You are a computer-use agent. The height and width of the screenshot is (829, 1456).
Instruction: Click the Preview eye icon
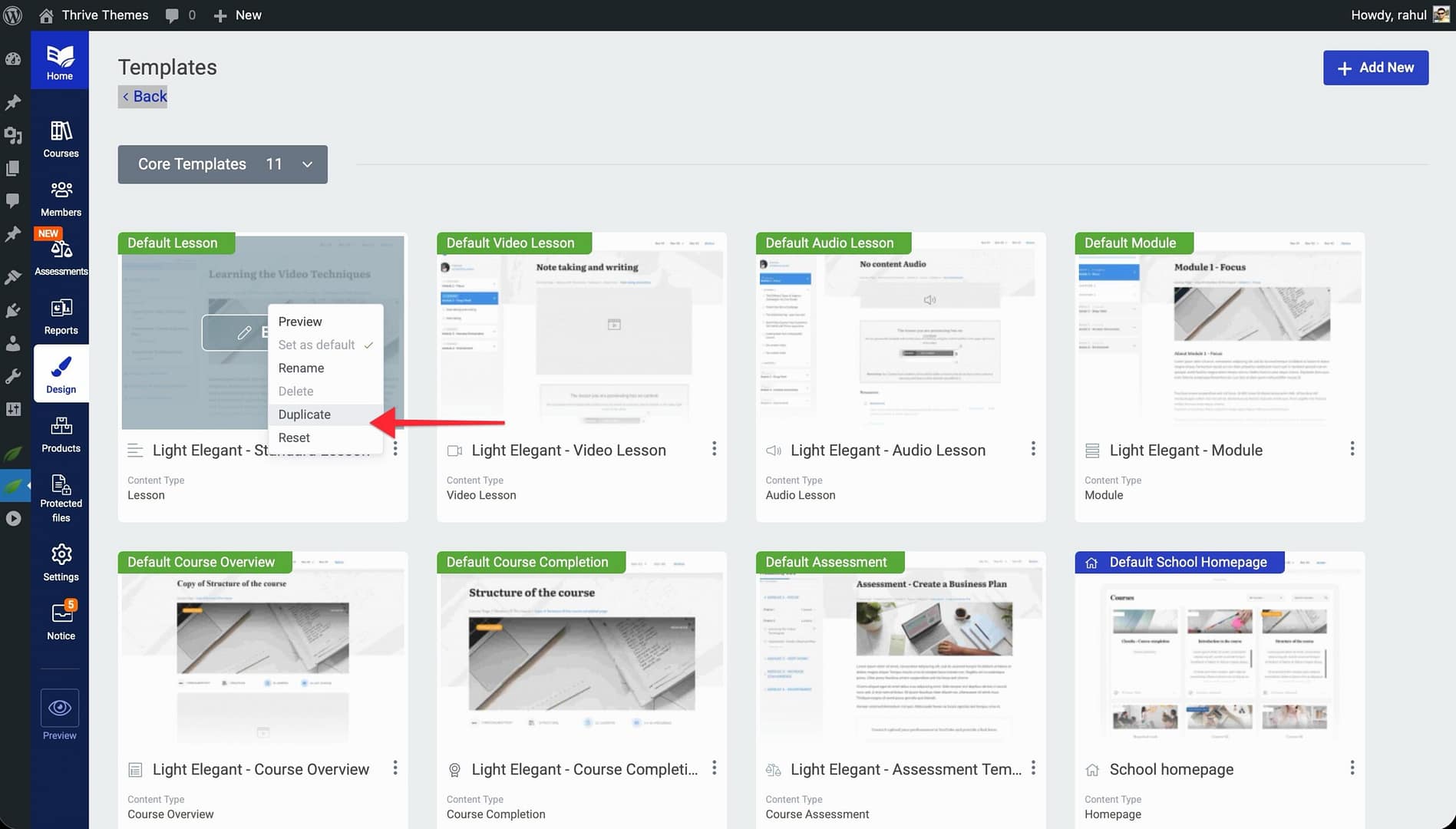[x=60, y=708]
